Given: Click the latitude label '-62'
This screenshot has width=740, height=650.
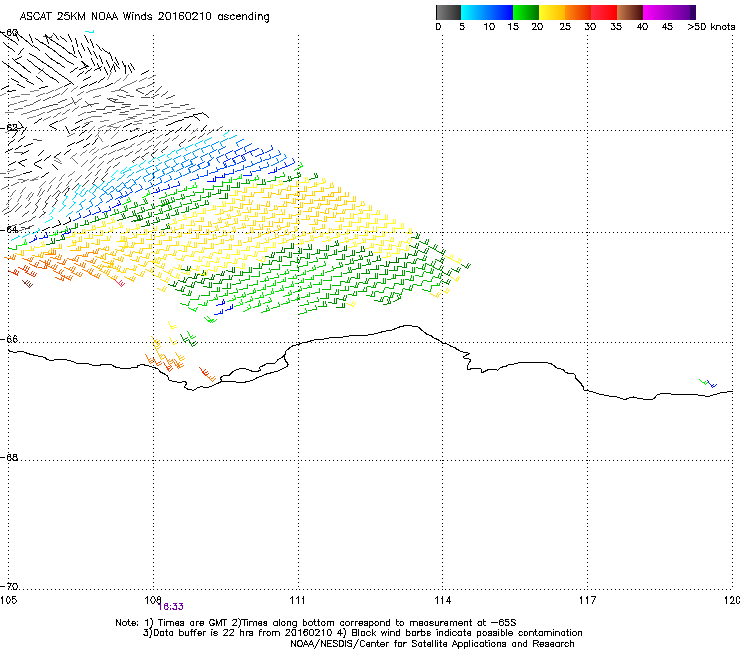Looking at the screenshot, I should tap(9, 128).
